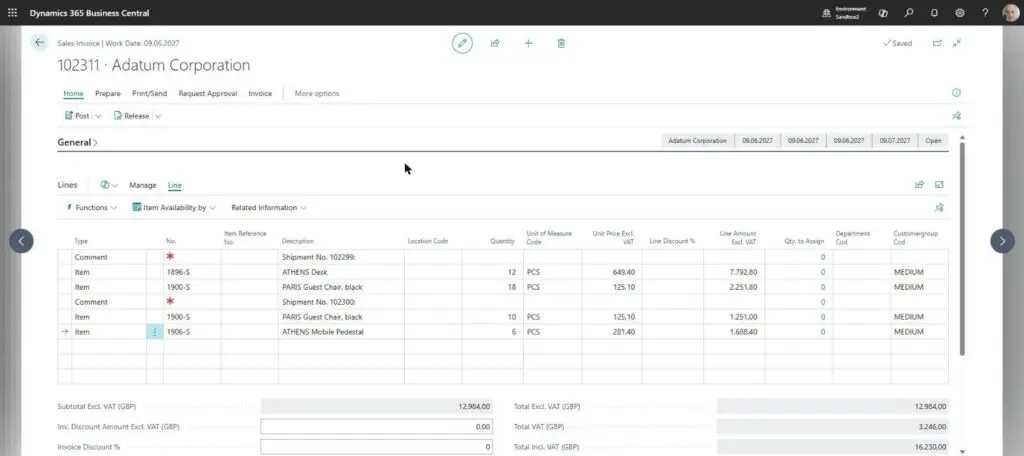The height and width of the screenshot is (456, 1024).
Task: Click Shipment No. 102299 comment cell
Action: pyautogui.click(x=341, y=257)
